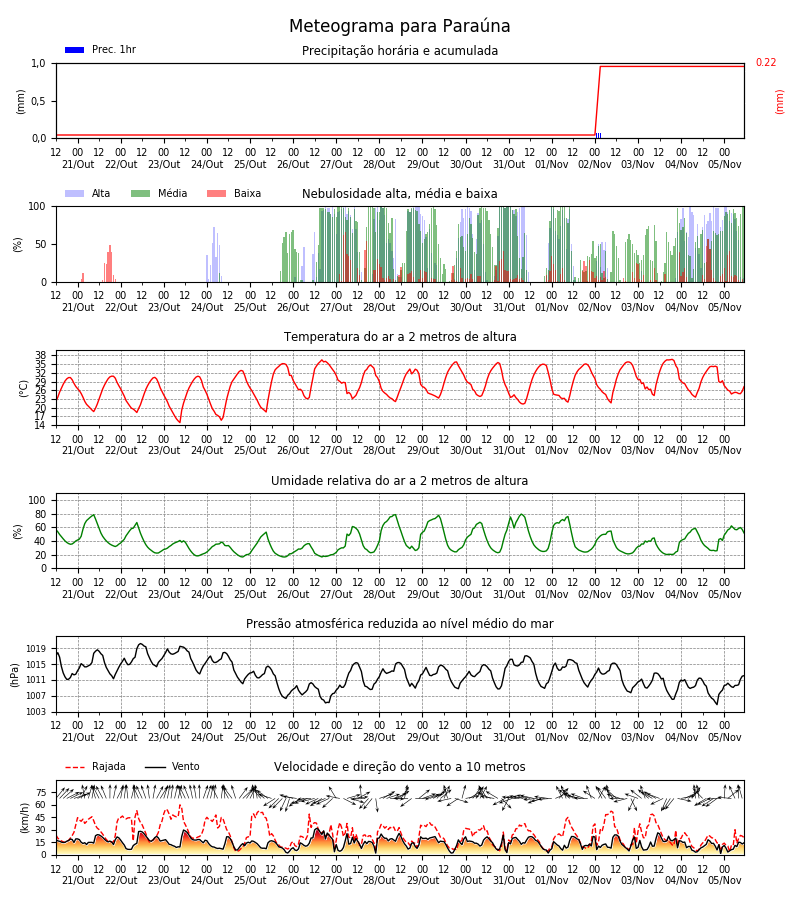Click the blue precipitation bars on 02/Nov
800x900 pixels.
pos(599,135)
